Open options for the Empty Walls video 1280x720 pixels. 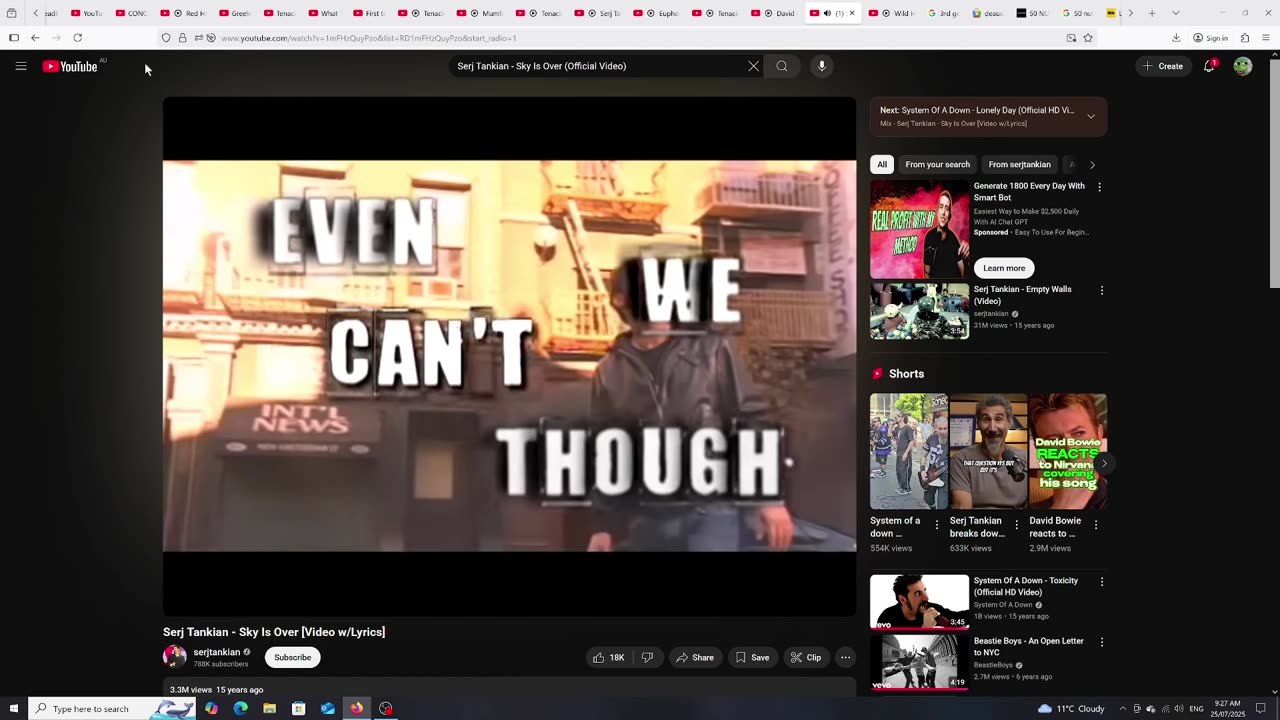1102,290
